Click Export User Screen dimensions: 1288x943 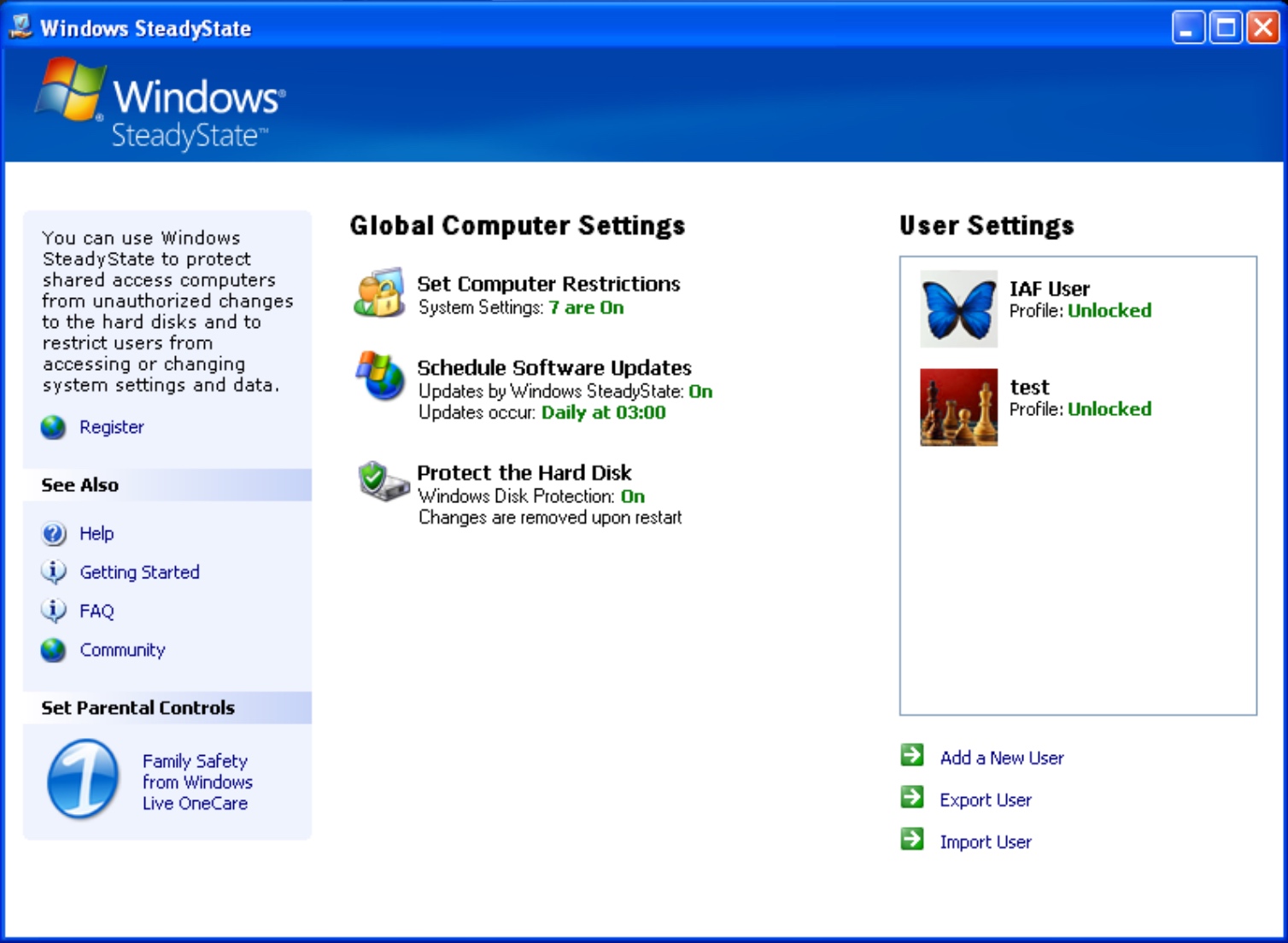pyautogui.click(x=986, y=800)
